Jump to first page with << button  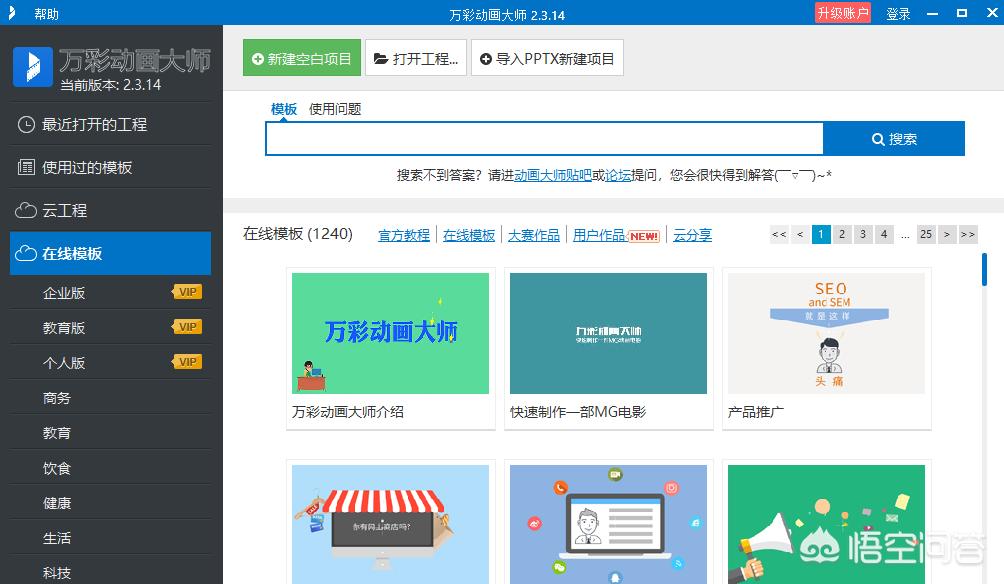pyautogui.click(x=779, y=234)
